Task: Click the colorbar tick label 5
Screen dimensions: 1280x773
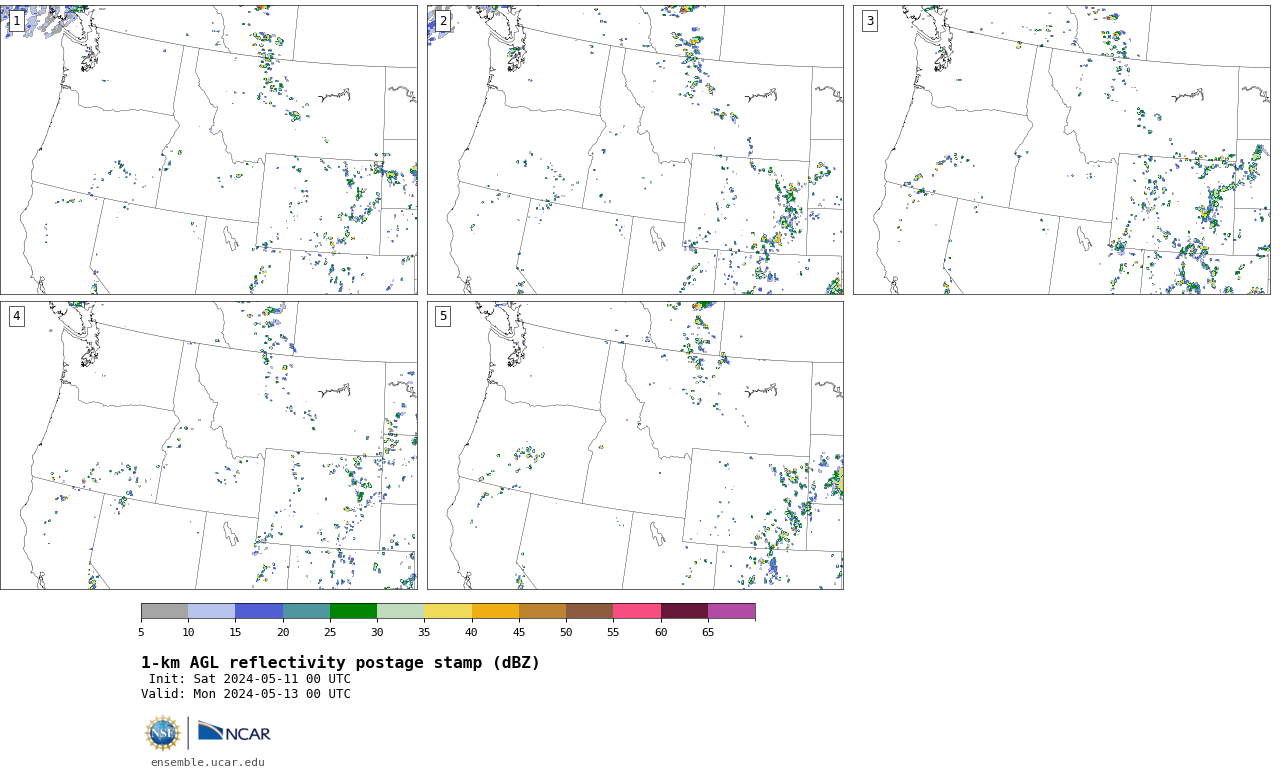Action: [x=141, y=632]
